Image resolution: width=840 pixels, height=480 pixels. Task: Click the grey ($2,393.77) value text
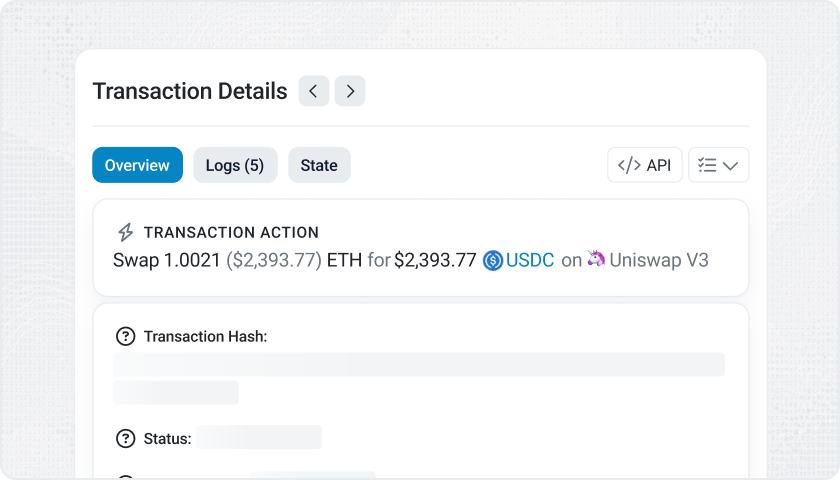click(274, 260)
